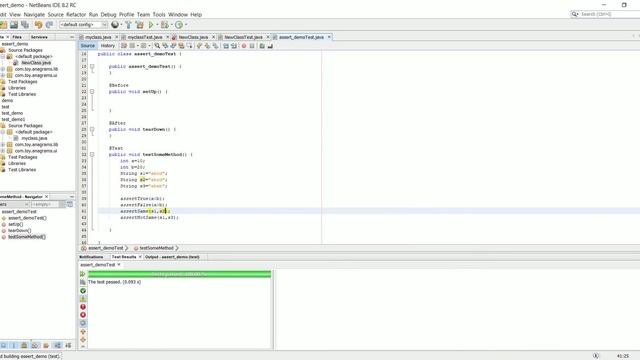Click the Uncomment icon ending the editor toolbar

coord(270,46)
